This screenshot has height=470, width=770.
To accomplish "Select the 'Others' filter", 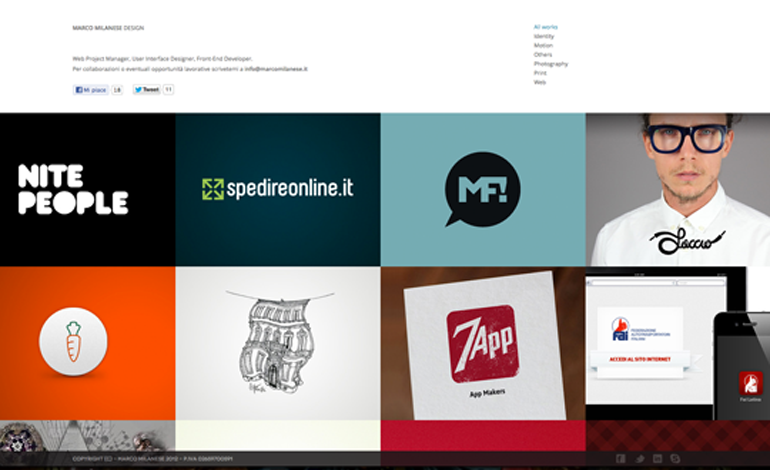I will point(543,55).
